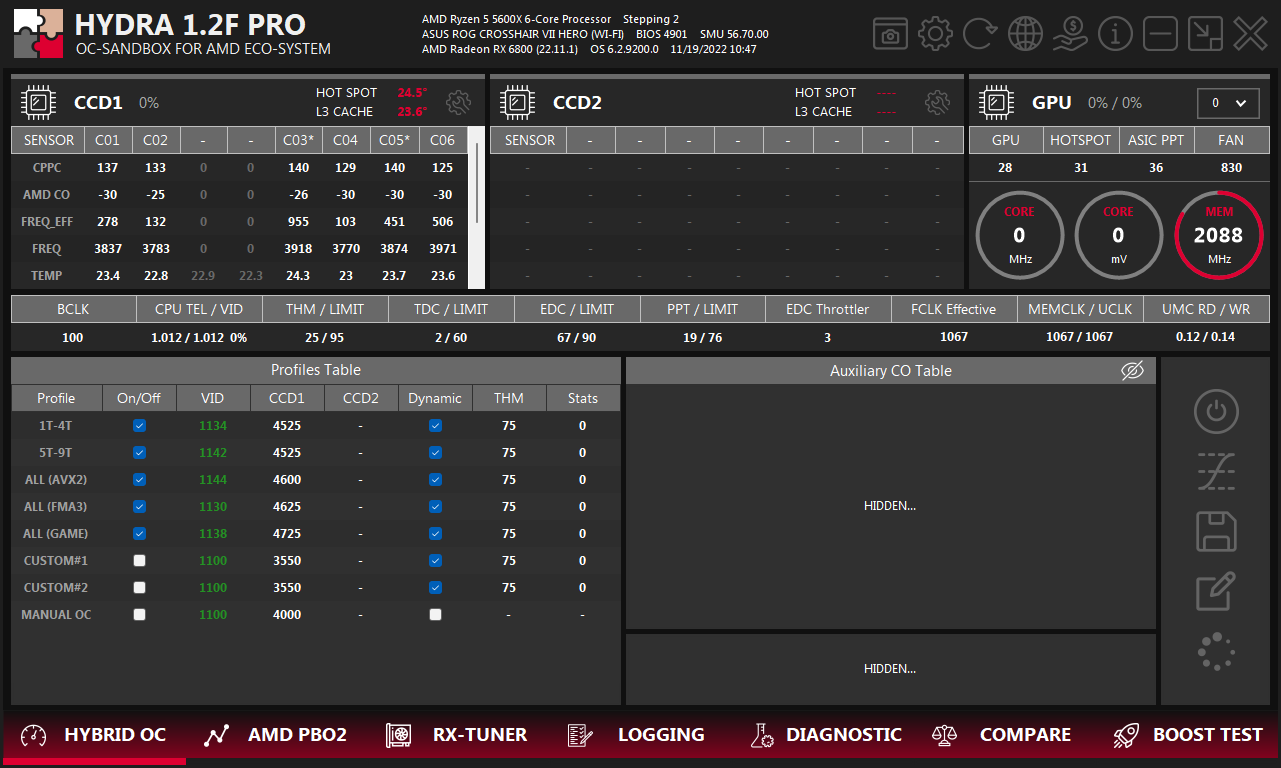
Task: Click the curve graph icon in sidebar
Action: [x=1216, y=471]
